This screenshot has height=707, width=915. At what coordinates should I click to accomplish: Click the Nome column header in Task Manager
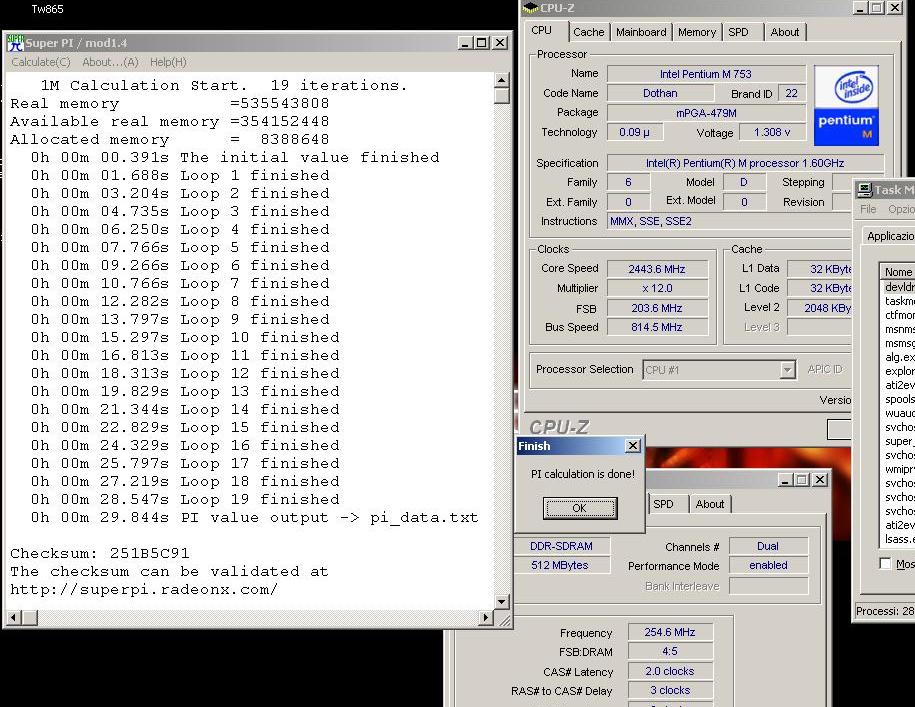pos(897,272)
